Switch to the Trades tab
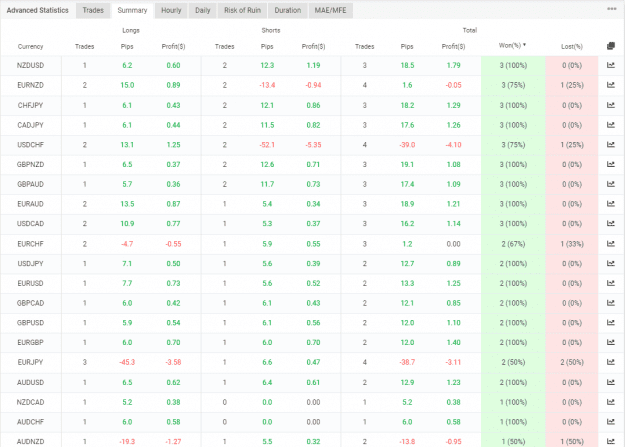This screenshot has width=625, height=447. (93, 10)
